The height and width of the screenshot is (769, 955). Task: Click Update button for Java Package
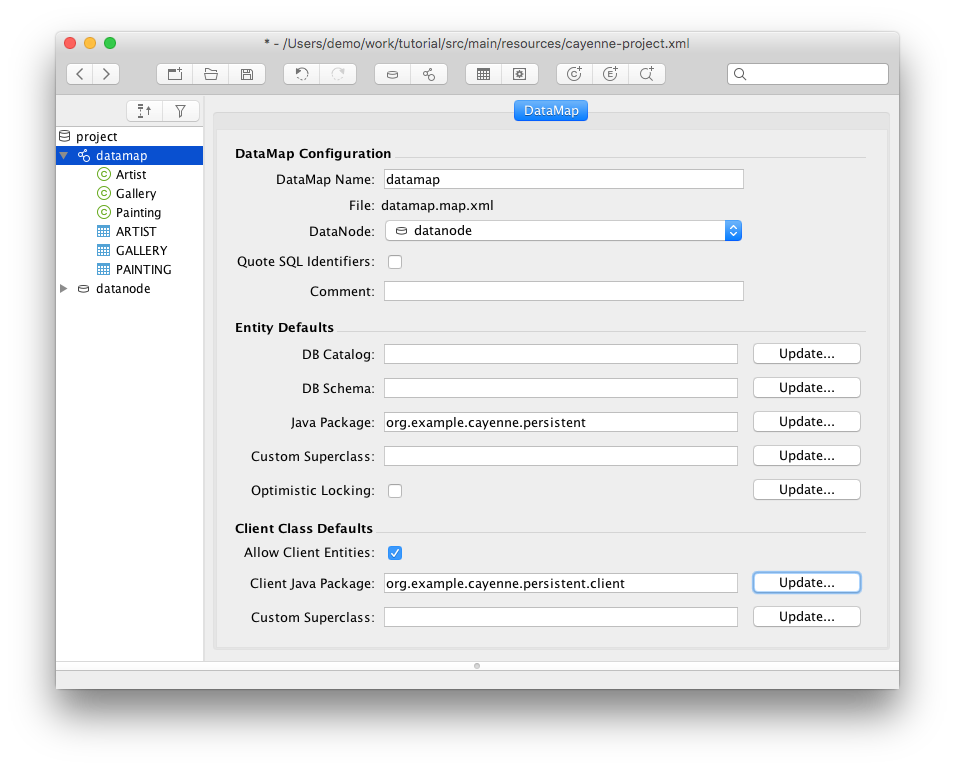pos(806,422)
